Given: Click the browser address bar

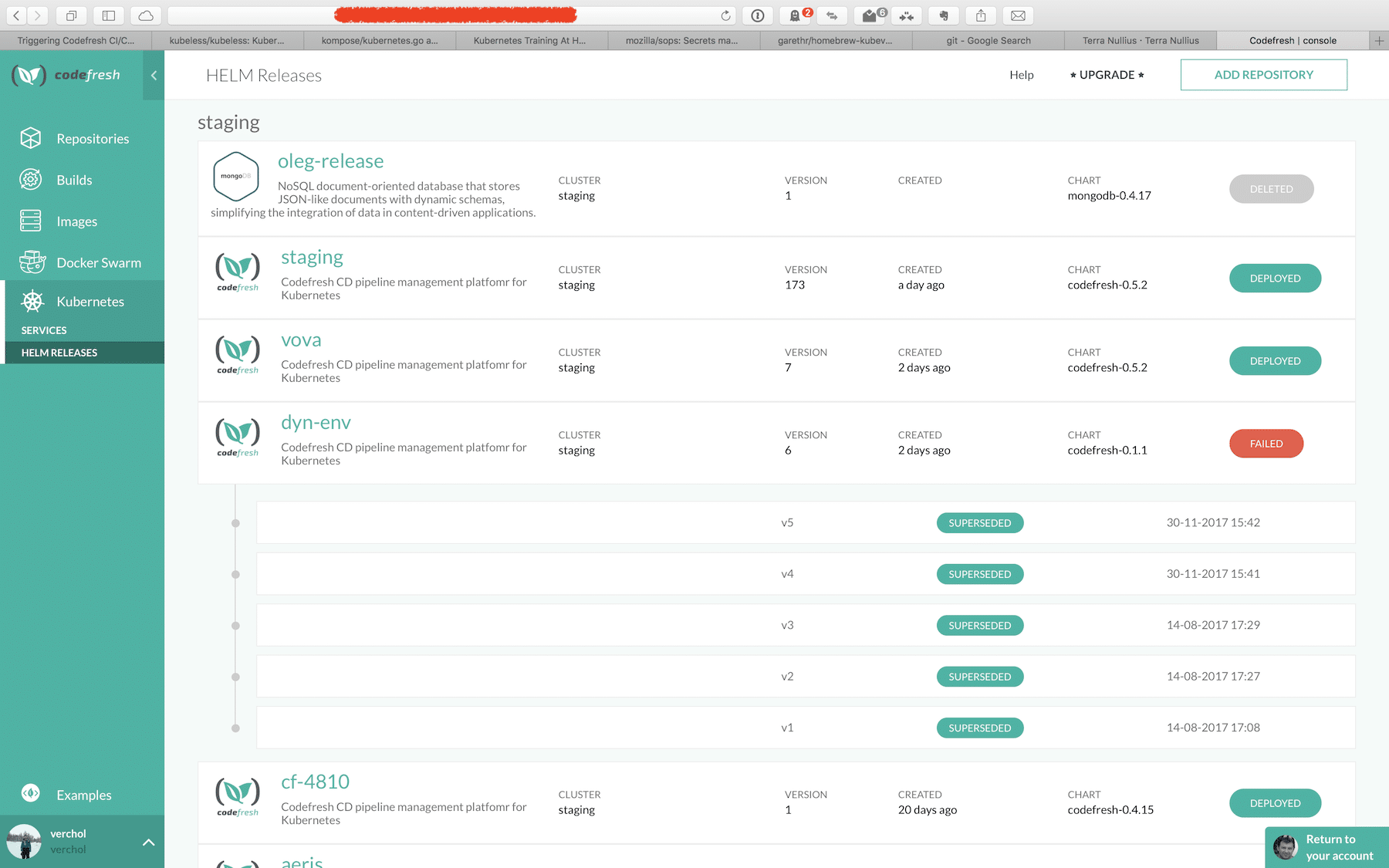Looking at the screenshot, I should 454,15.
